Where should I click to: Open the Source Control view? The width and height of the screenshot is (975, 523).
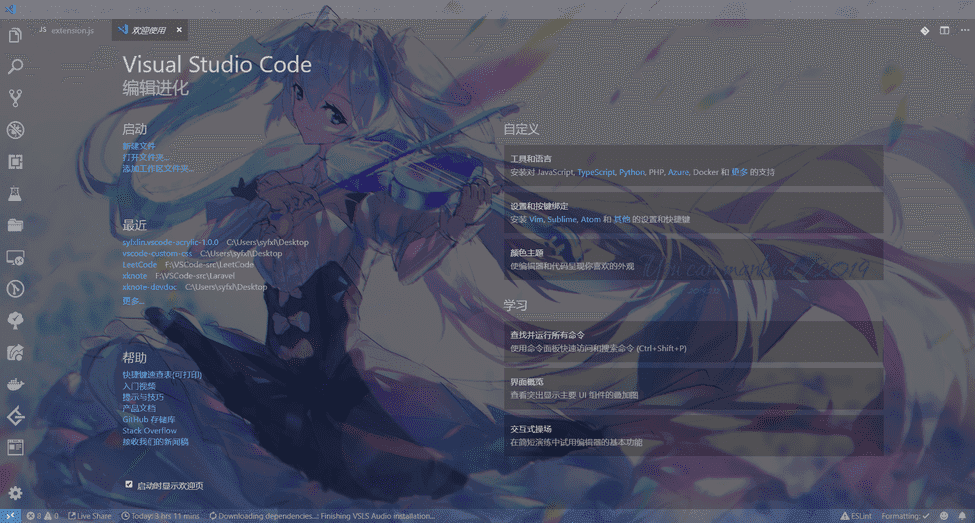[15, 98]
